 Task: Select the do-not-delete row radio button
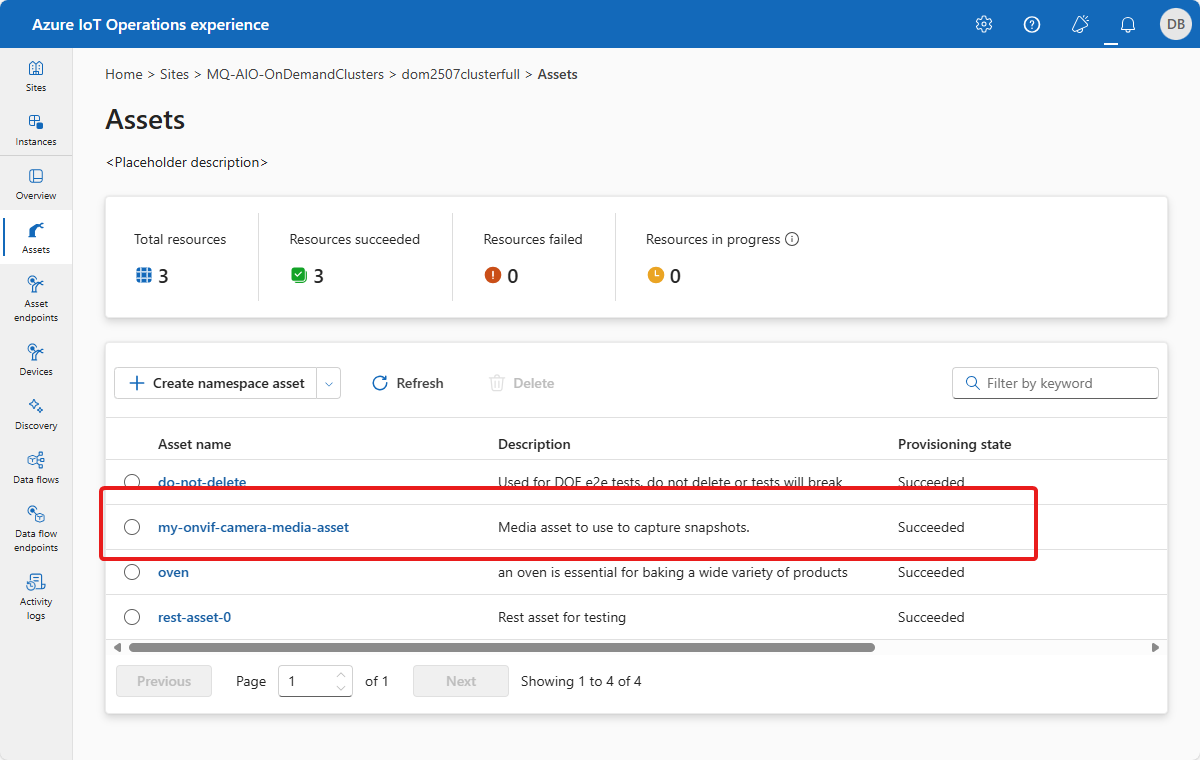(x=132, y=482)
